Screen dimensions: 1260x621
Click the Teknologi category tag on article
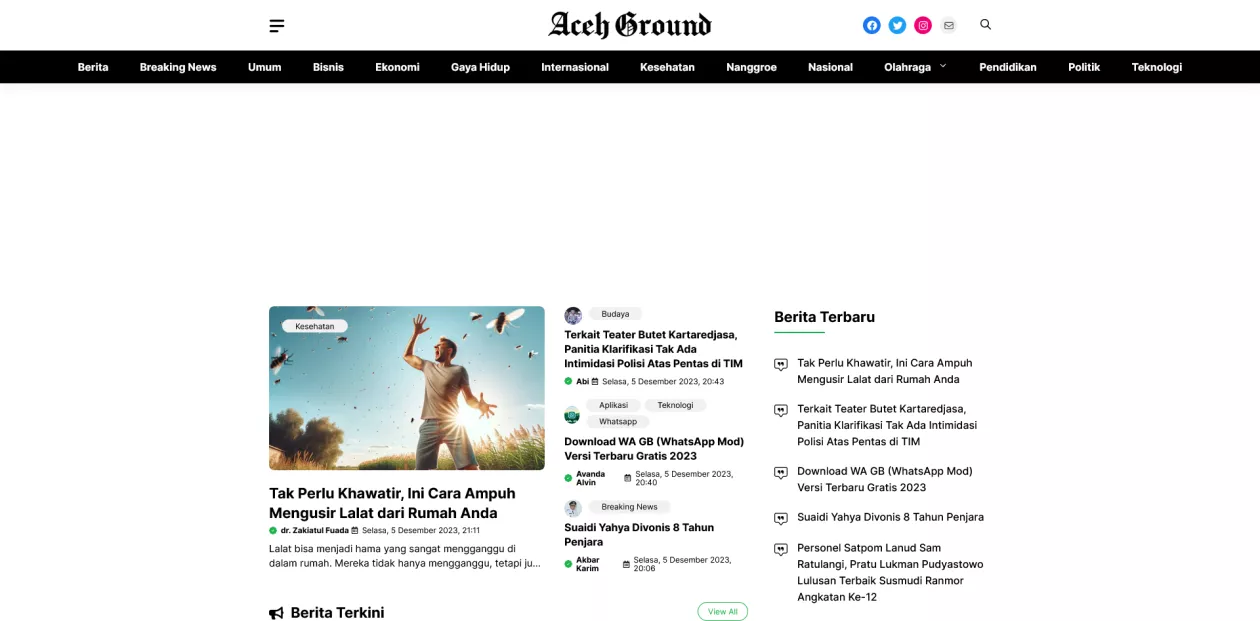(675, 405)
